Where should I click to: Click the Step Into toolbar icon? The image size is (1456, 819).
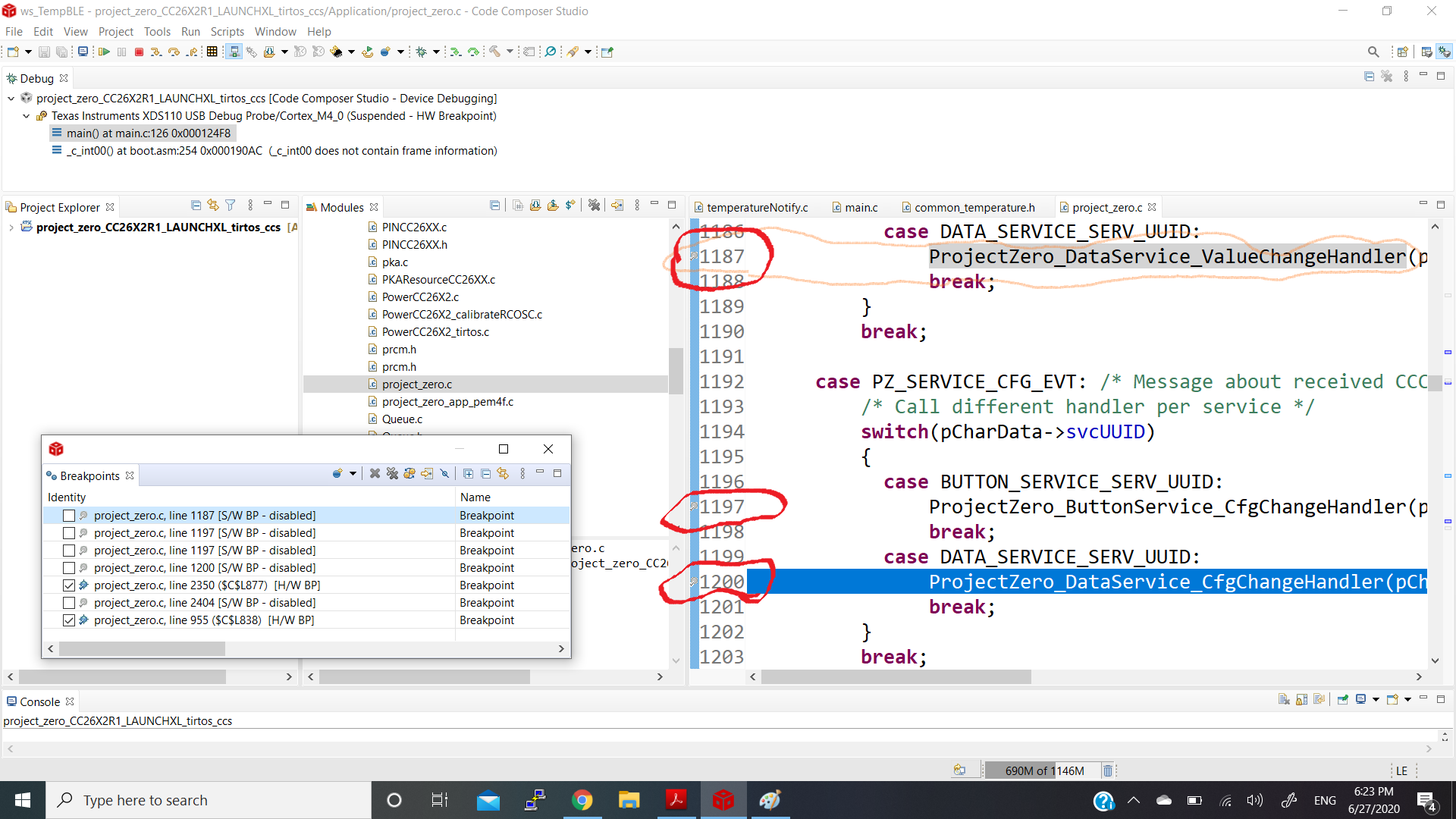155,52
